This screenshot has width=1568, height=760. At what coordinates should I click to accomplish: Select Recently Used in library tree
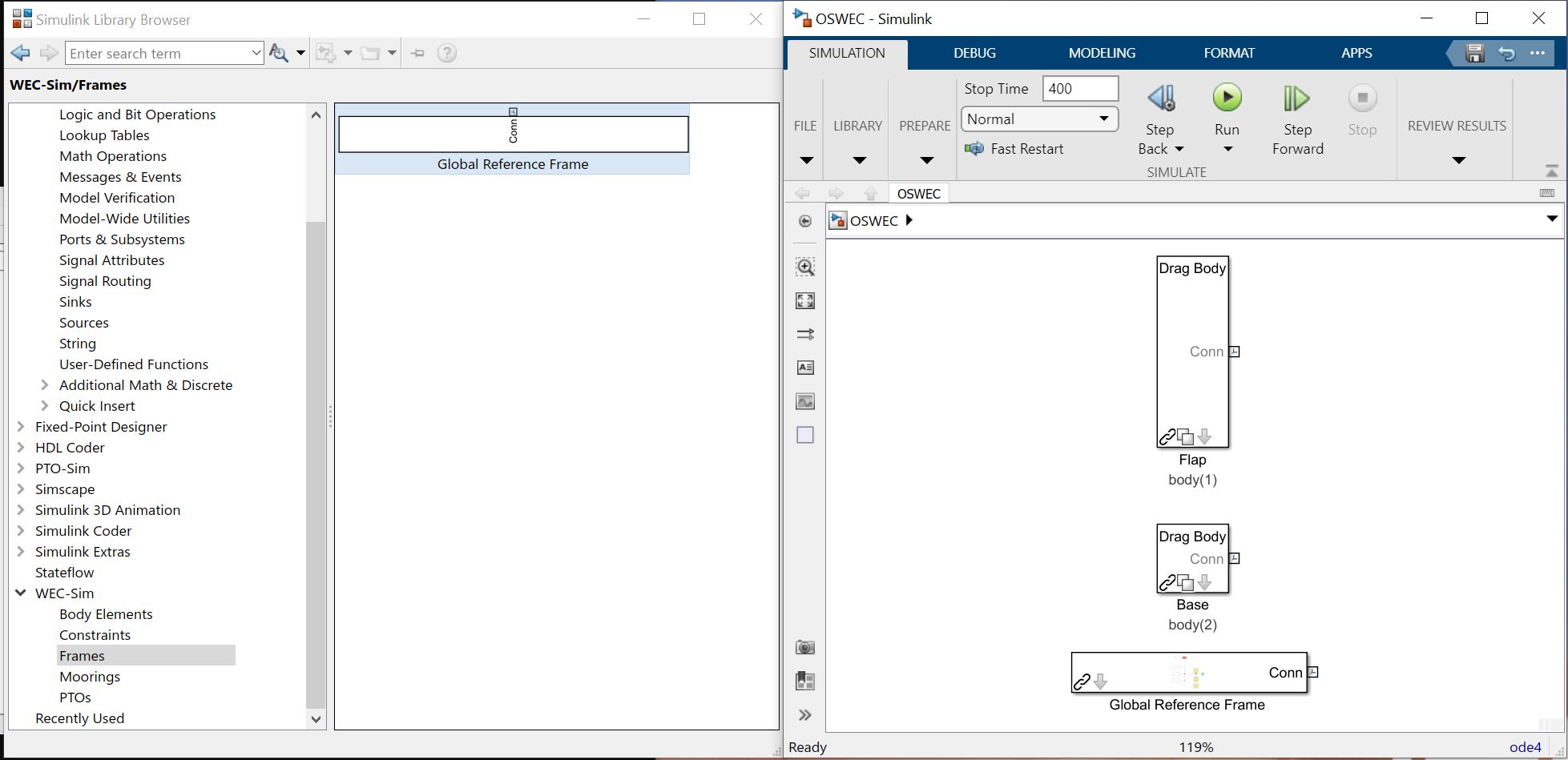[79, 718]
